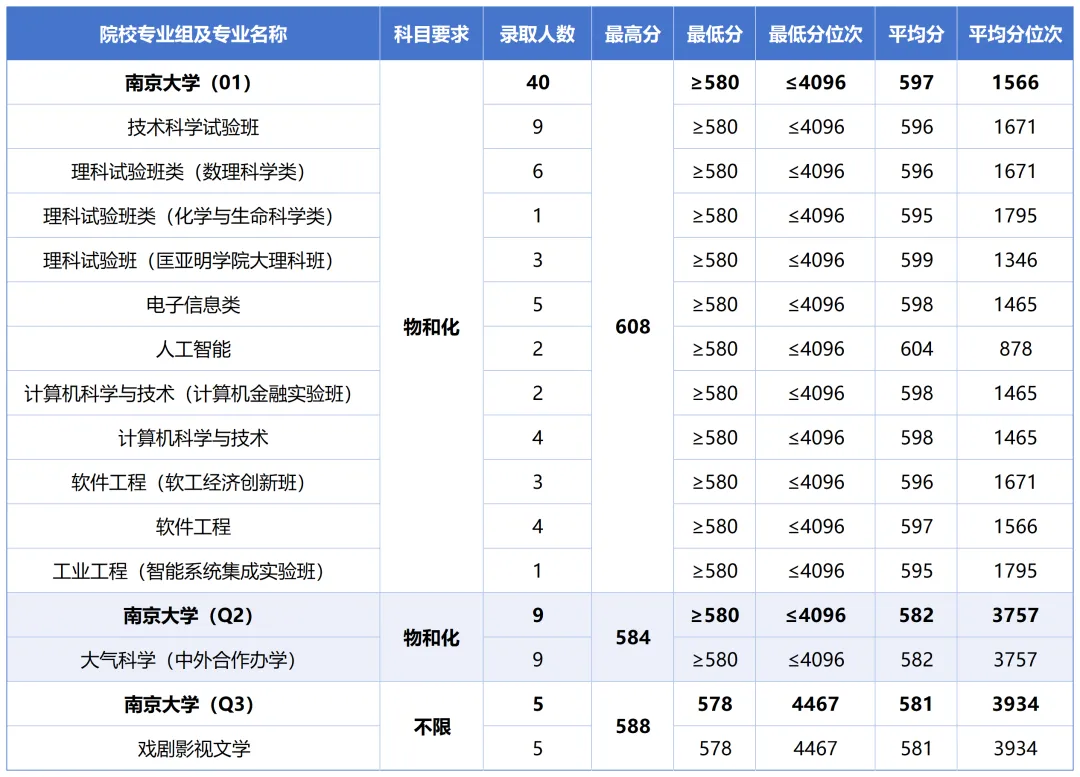Click average rank 3757 in 大气科学 row
The height and width of the screenshot is (777, 1080).
click(1015, 660)
